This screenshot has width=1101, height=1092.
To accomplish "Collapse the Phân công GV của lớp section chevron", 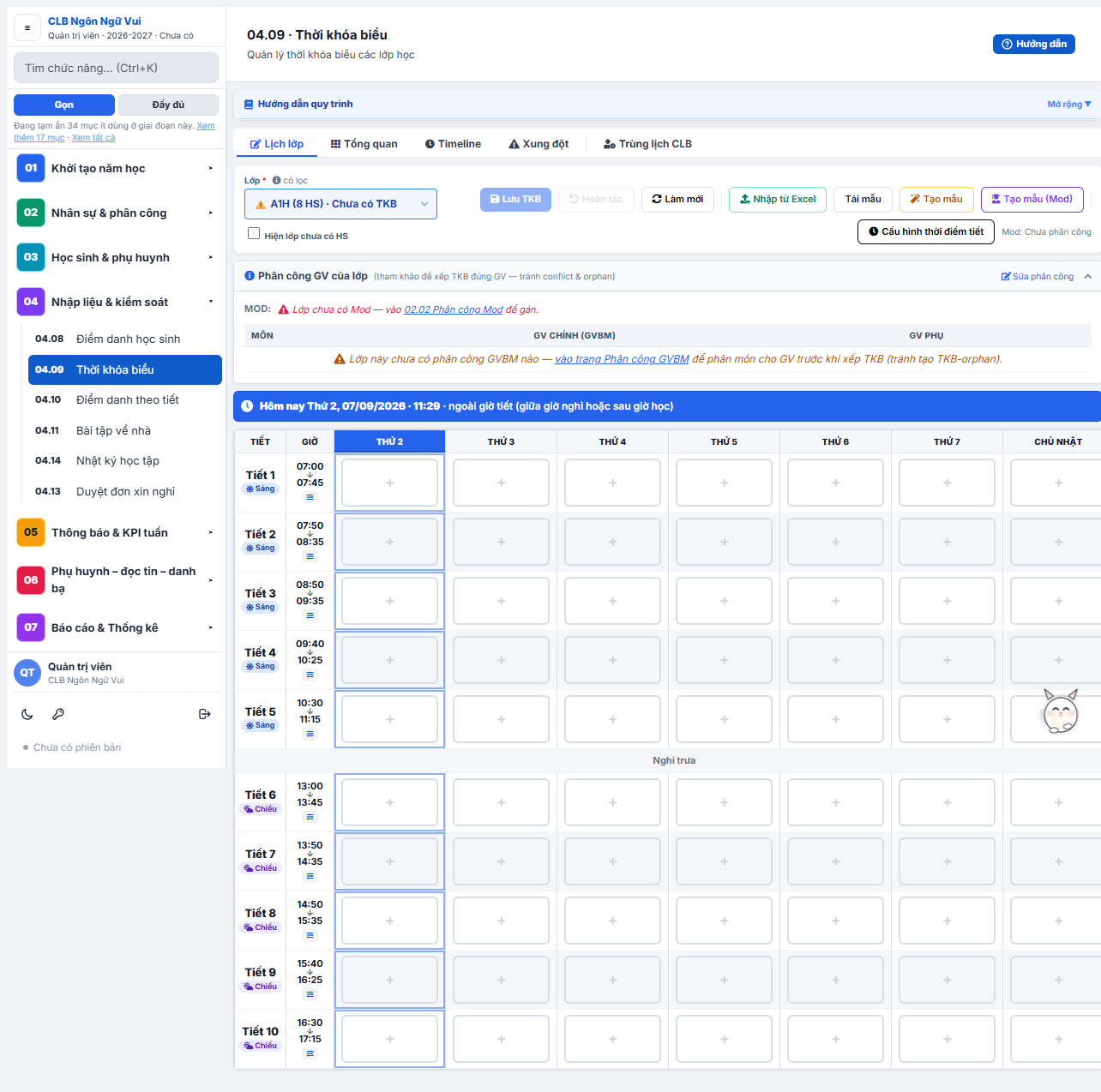I will (1088, 277).
